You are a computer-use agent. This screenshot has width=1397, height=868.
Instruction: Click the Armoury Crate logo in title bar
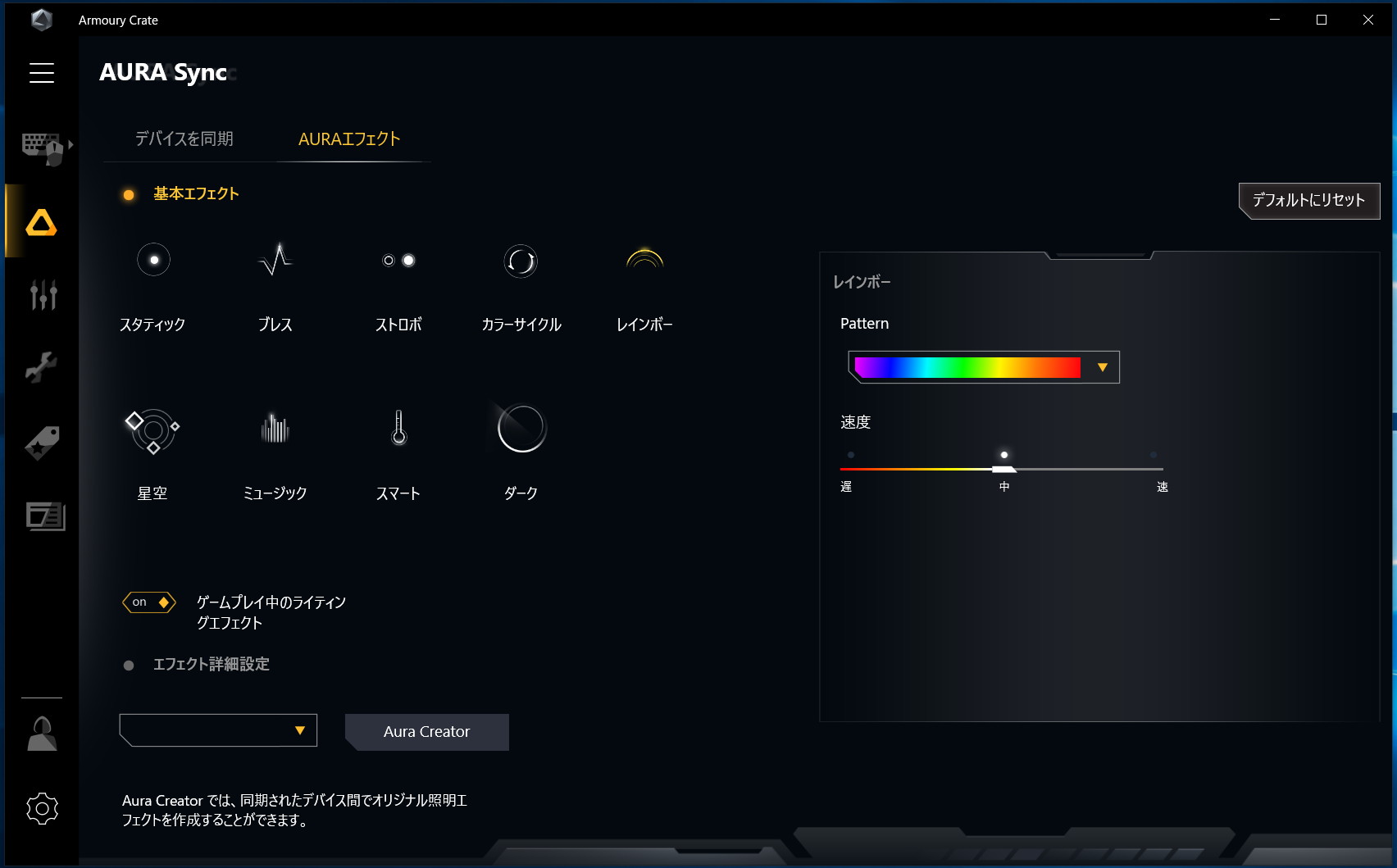(42, 20)
